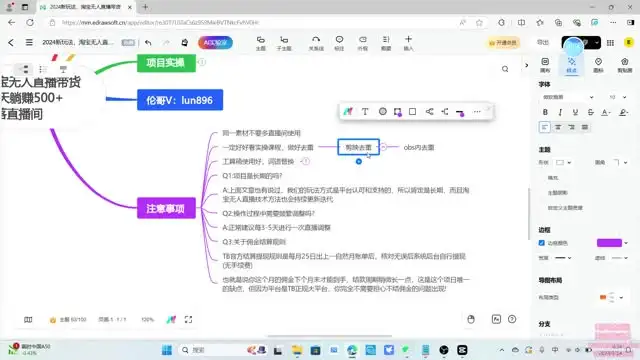Select the 注意事项 purple topic

point(166,208)
